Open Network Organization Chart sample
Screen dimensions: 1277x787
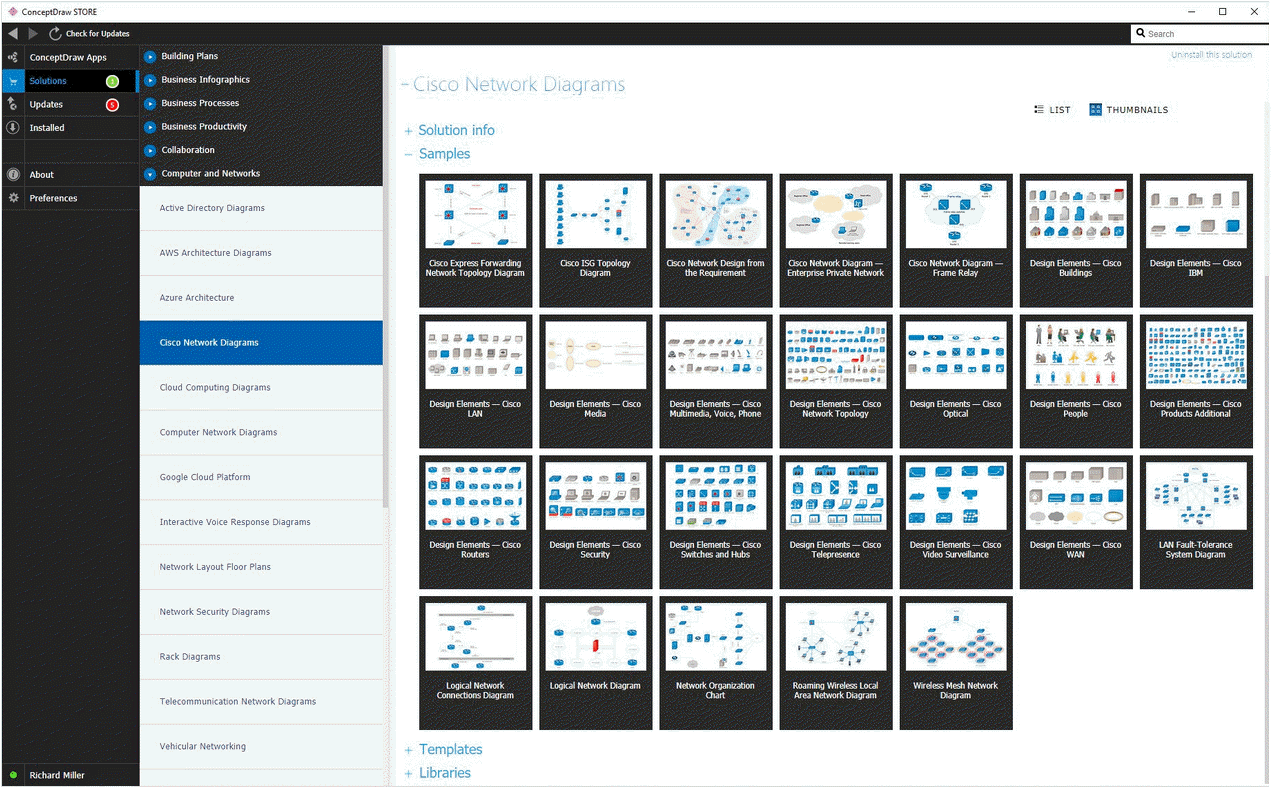pyautogui.click(x=716, y=663)
